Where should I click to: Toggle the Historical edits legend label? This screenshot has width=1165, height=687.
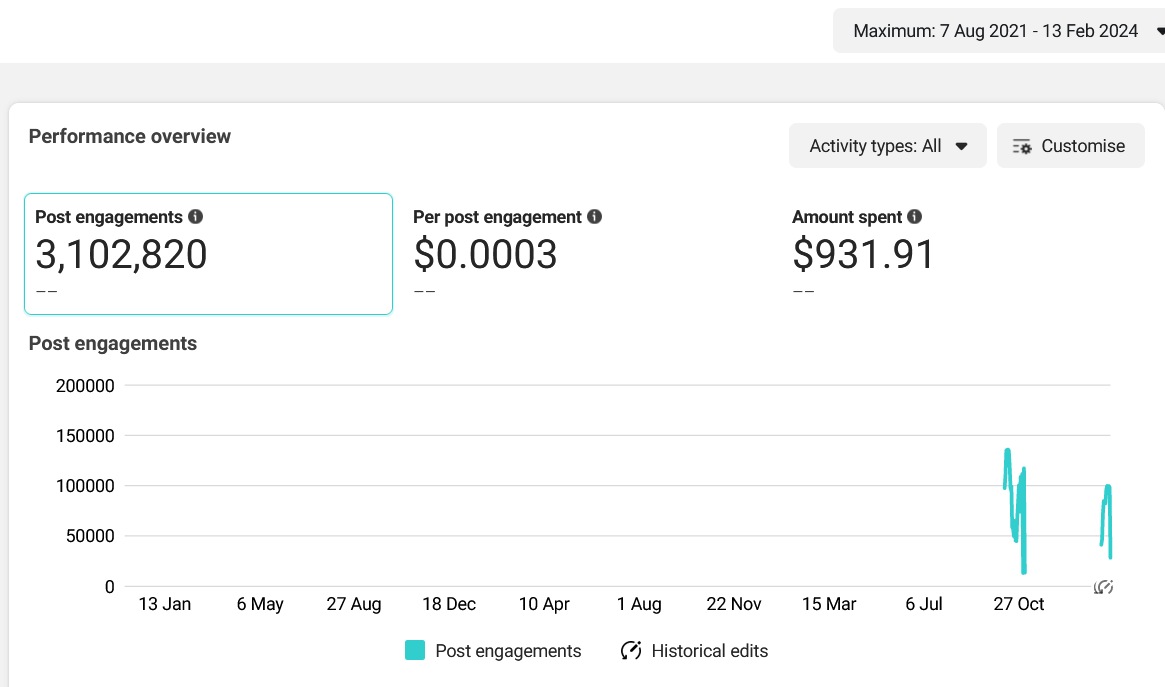coord(710,651)
